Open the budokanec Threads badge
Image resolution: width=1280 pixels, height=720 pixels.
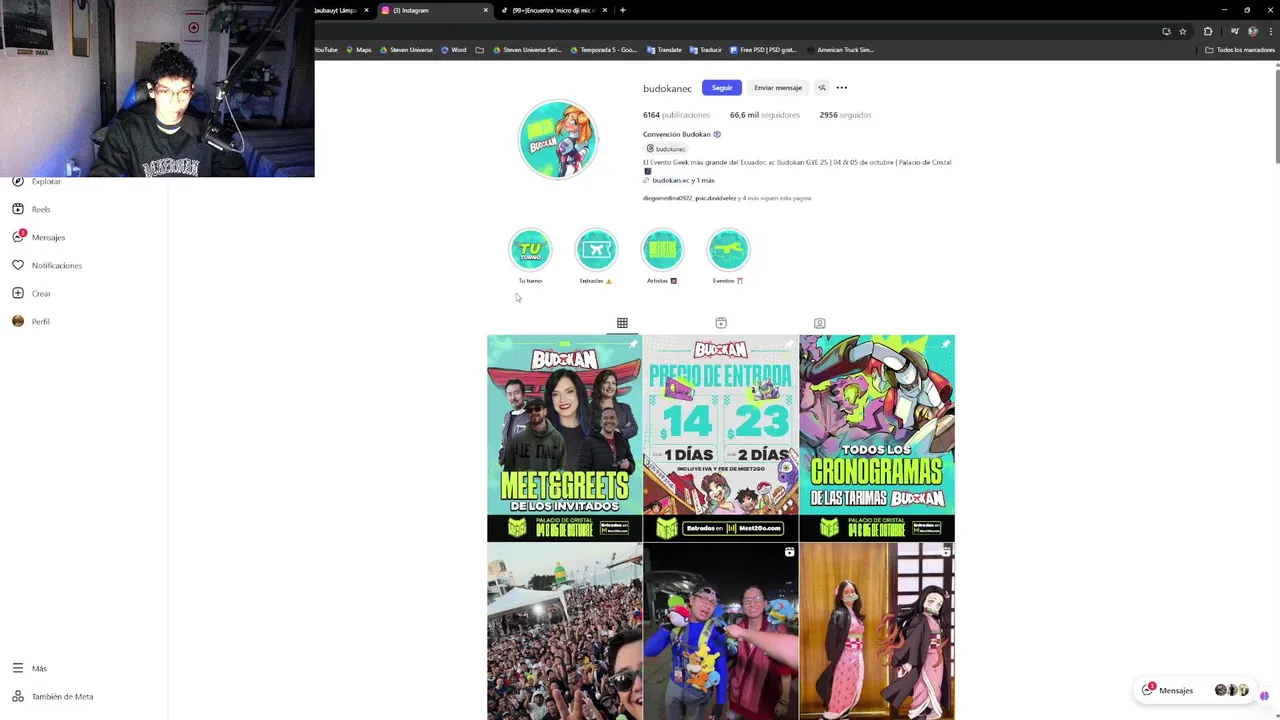pos(666,149)
